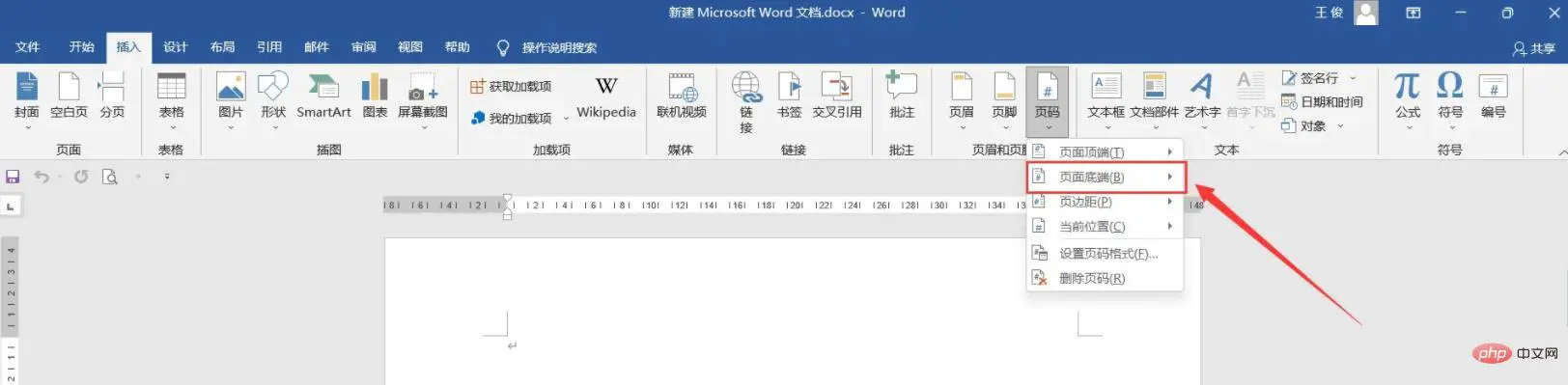The image size is (1568, 385).
Task: Choose Page Margins (页边距) submenu
Action: point(1105,202)
